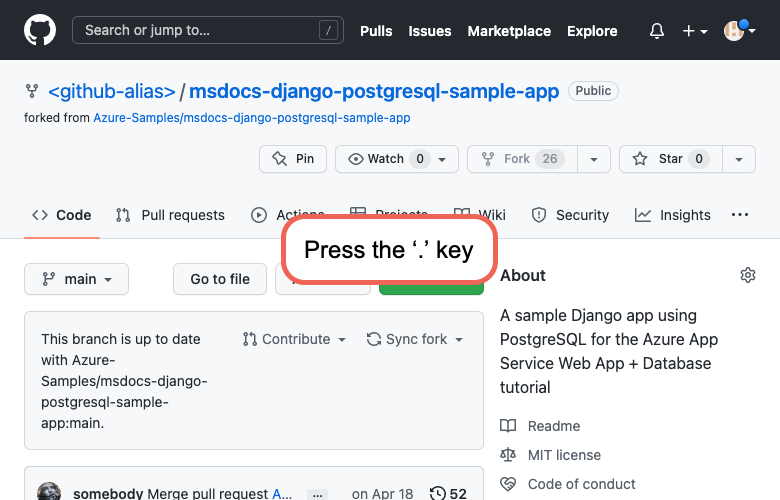
Task: Focus the Search or jump to field
Action: point(205,31)
